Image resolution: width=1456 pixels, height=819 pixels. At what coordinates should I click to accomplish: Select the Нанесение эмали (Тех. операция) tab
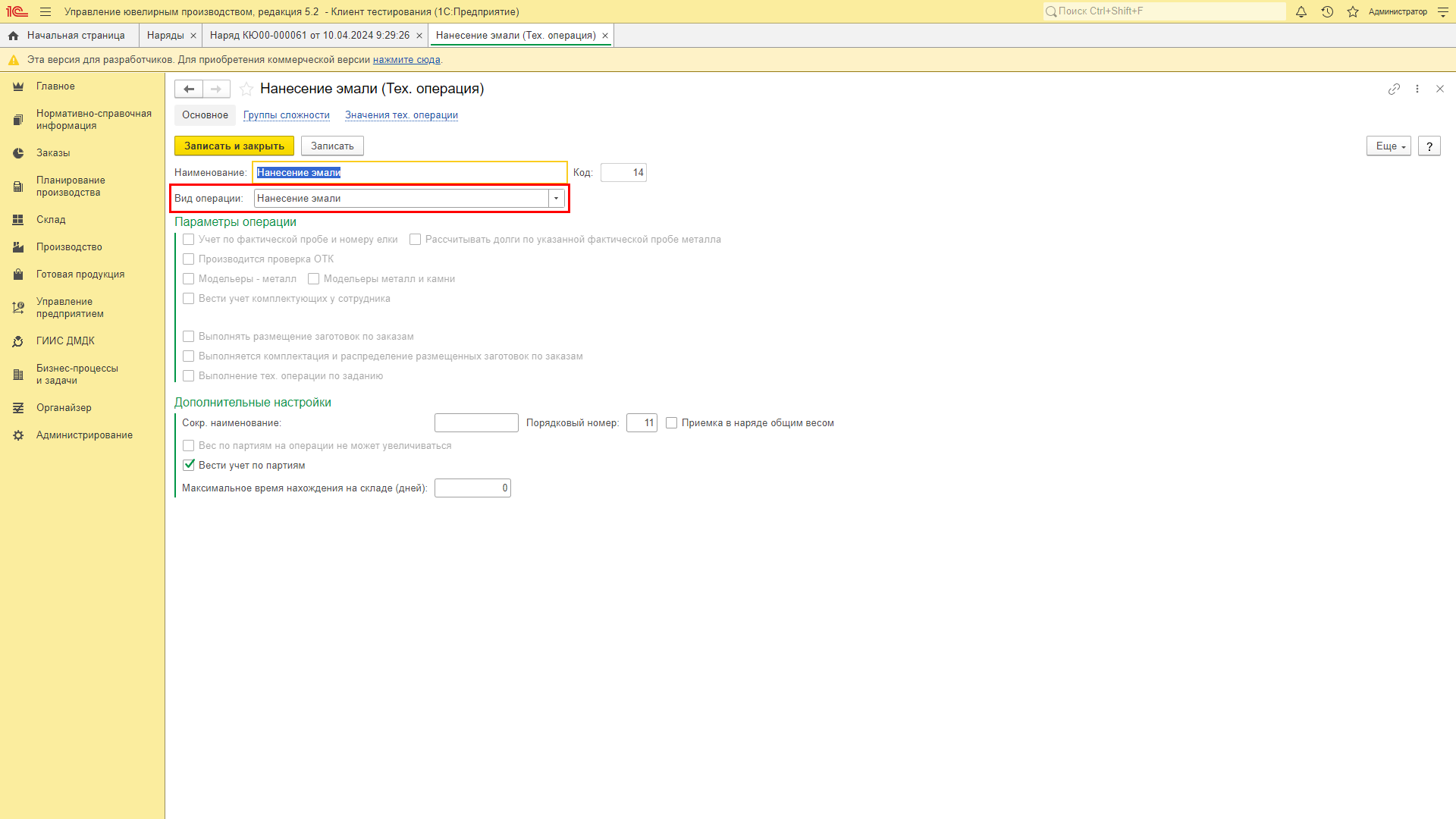point(516,36)
